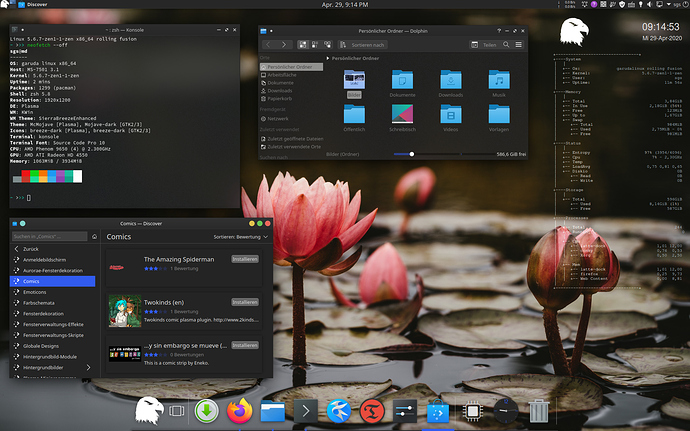Screen dimensions: 690x431
Task: Expand the hidden tray icons arrow
Action: [668, 4]
